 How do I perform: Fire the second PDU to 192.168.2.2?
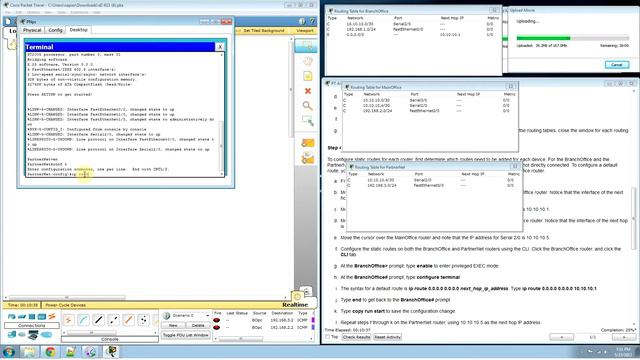(217, 327)
